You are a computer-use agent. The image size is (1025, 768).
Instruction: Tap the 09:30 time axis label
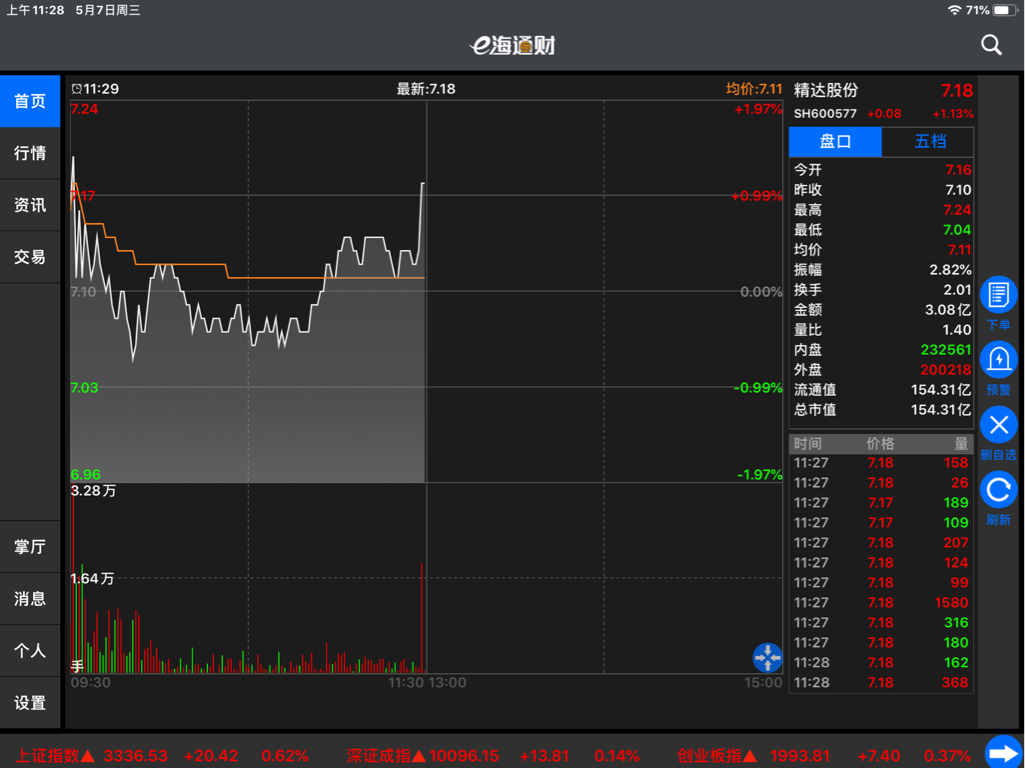(x=90, y=683)
